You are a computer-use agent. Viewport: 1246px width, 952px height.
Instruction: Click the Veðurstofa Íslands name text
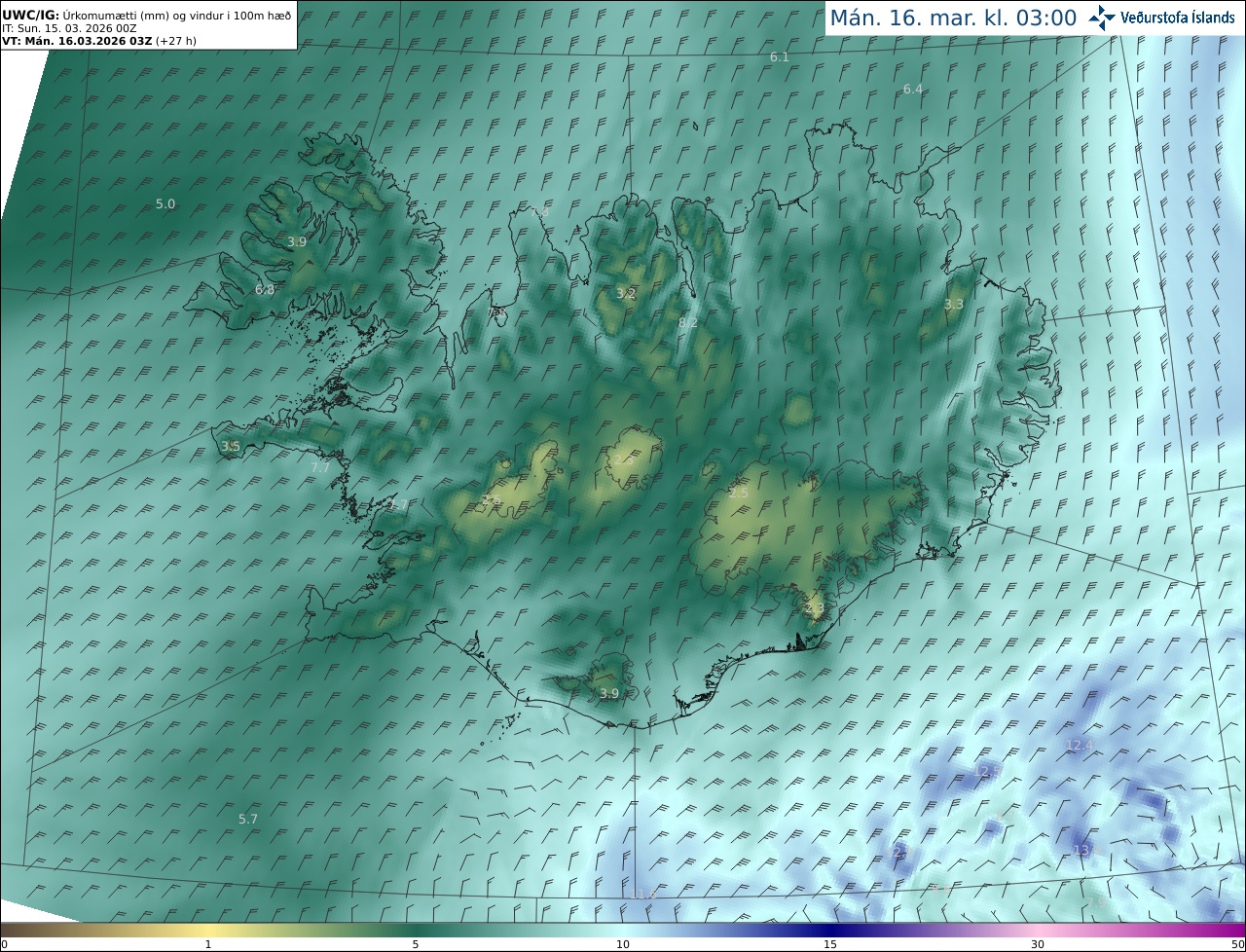tap(1178, 18)
